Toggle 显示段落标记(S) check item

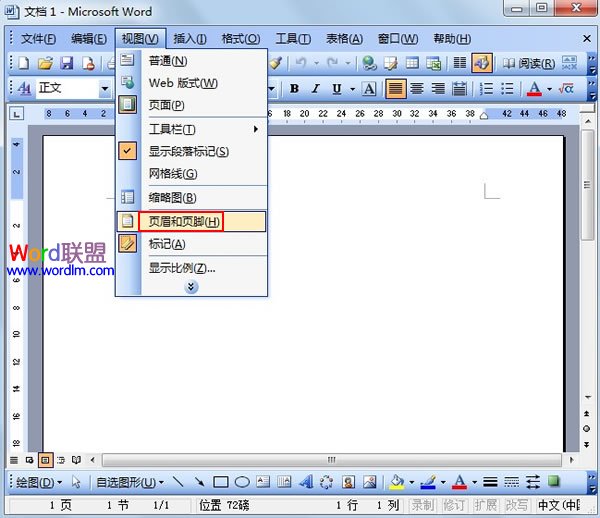pyautogui.click(x=191, y=151)
